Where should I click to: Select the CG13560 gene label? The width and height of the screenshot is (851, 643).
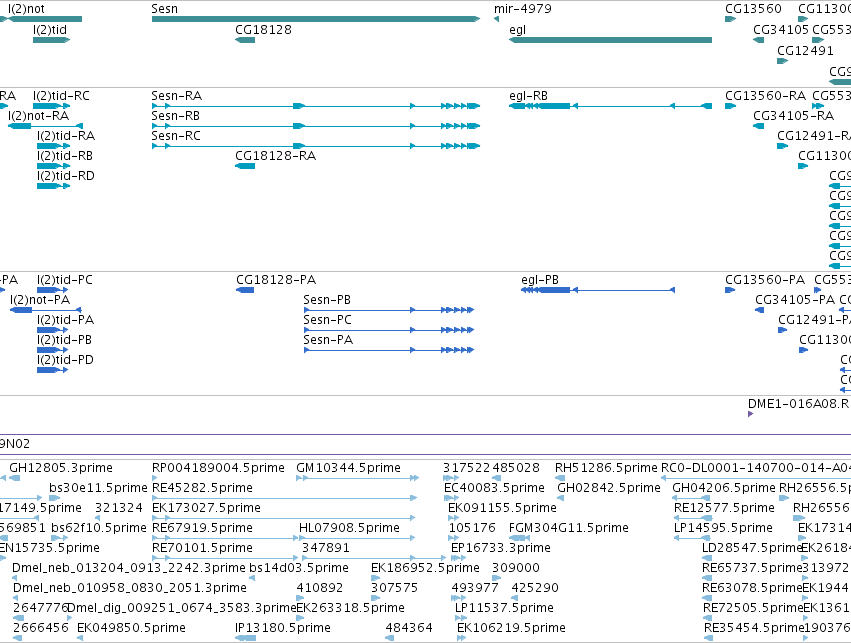[753, 9]
